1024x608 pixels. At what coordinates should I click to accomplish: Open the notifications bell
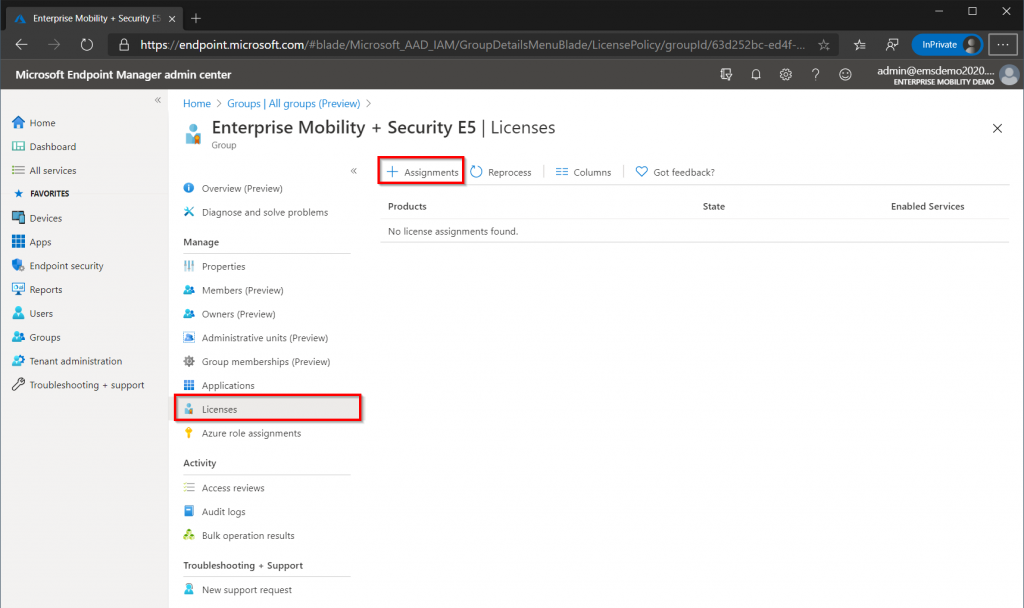coord(756,74)
